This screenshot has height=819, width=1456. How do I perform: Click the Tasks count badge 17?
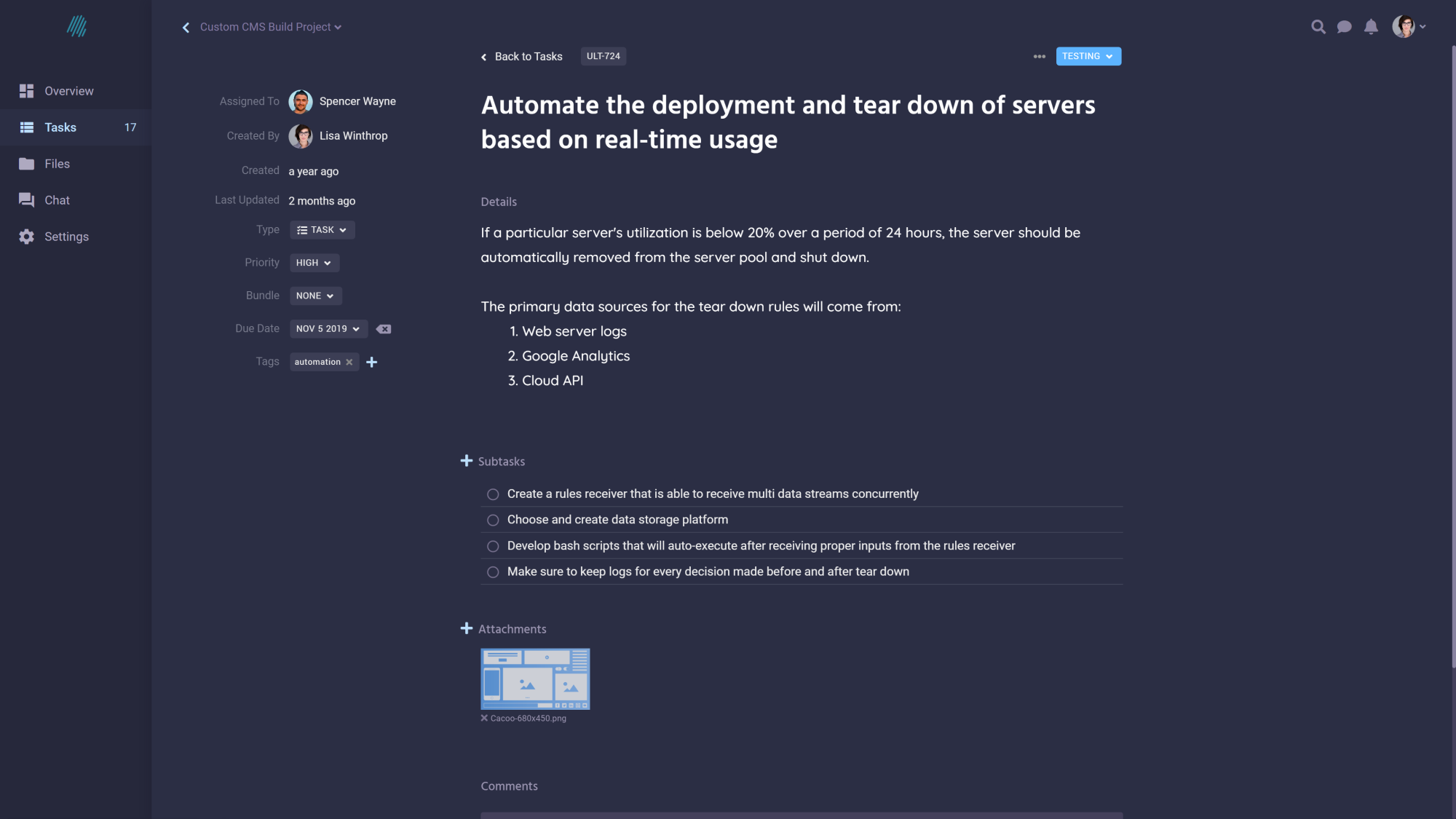click(x=130, y=127)
